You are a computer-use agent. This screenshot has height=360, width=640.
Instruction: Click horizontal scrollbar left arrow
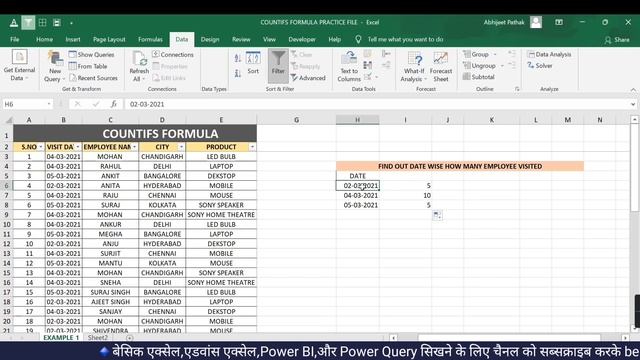[393, 338]
